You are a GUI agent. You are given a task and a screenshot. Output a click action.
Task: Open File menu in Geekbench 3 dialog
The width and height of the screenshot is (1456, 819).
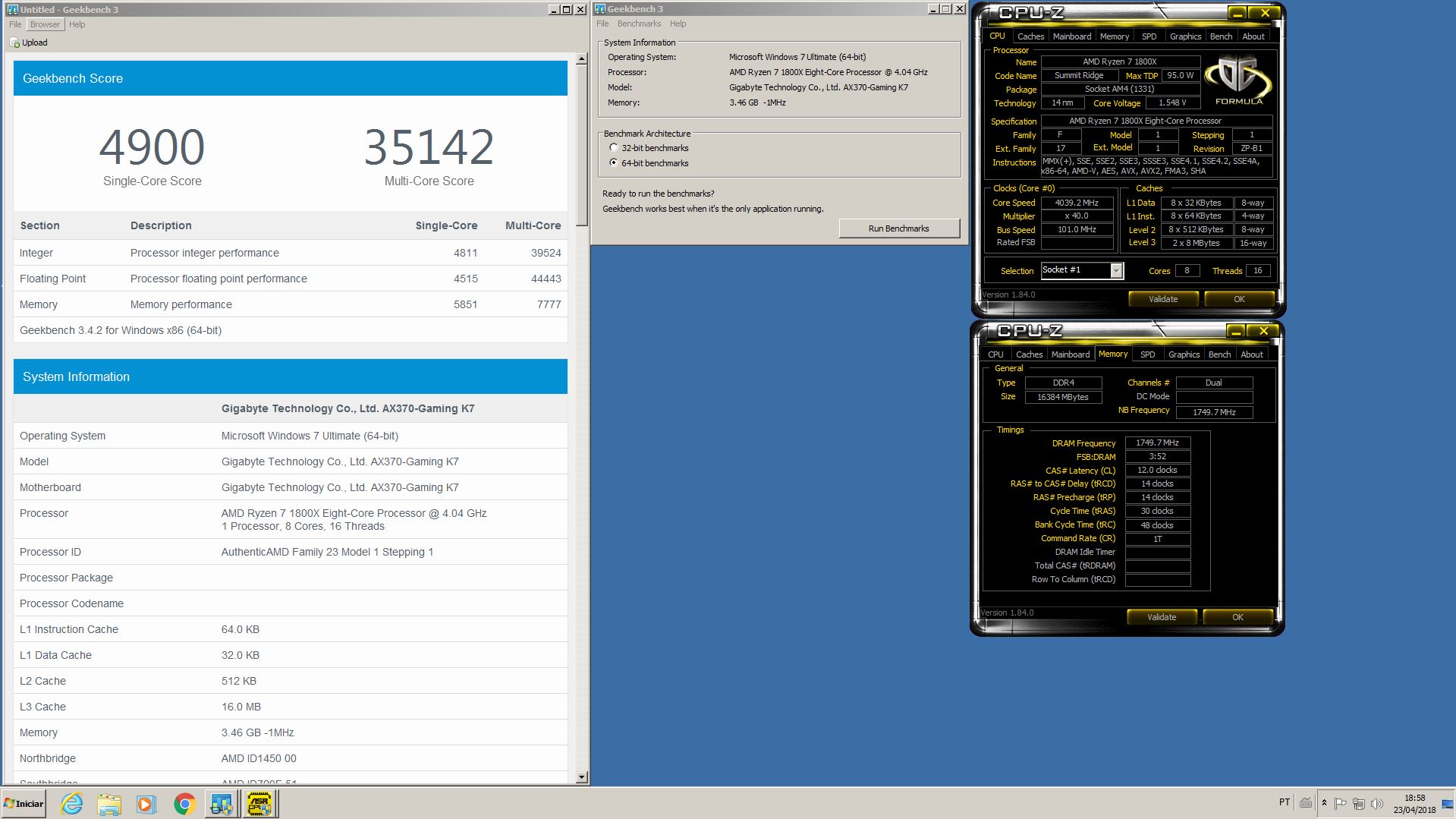602,24
